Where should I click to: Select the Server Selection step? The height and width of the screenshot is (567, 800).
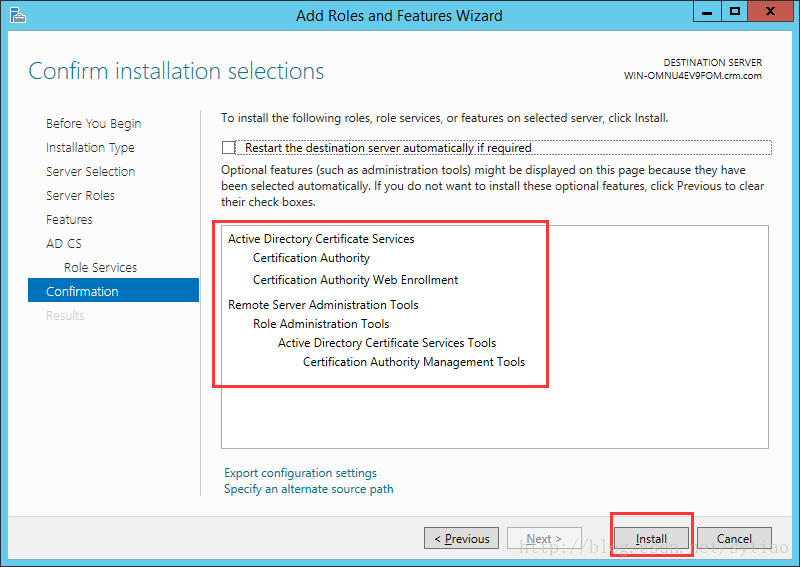click(90, 171)
